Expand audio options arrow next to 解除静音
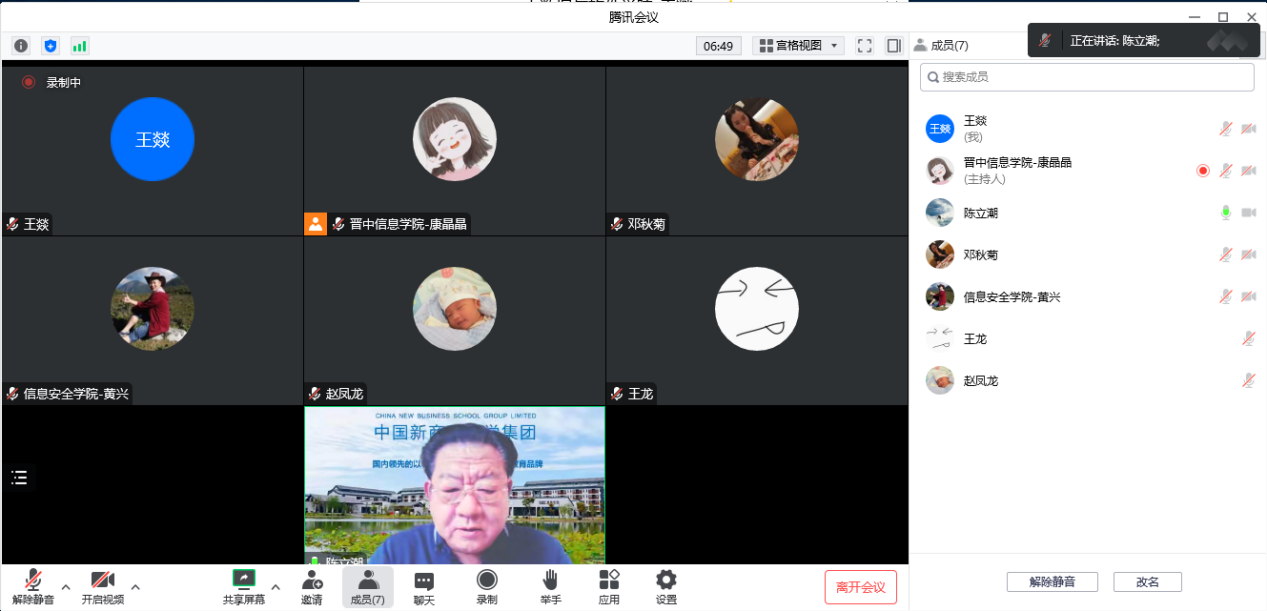This screenshot has height=611, width=1267. (x=66, y=587)
